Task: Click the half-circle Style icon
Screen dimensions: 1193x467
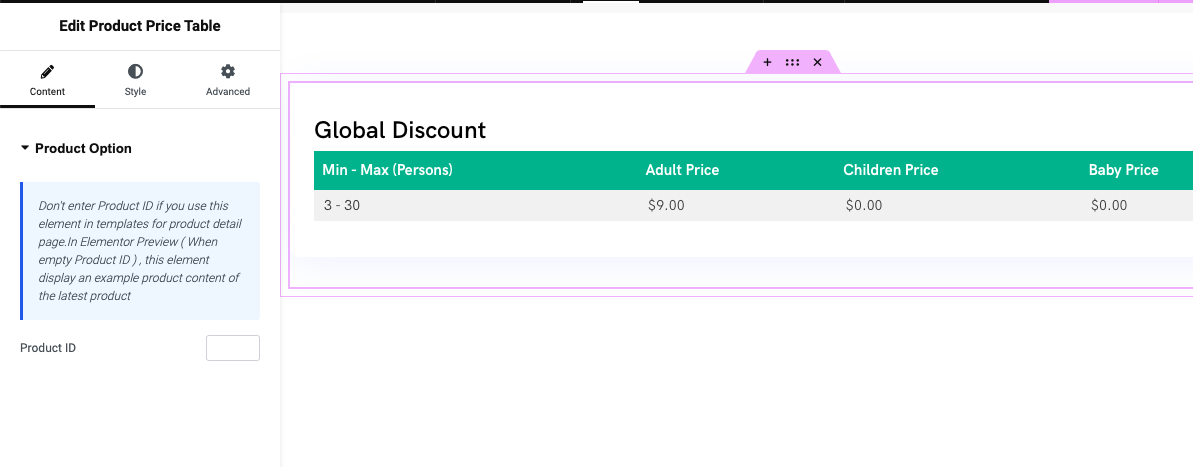Action: 135,71
